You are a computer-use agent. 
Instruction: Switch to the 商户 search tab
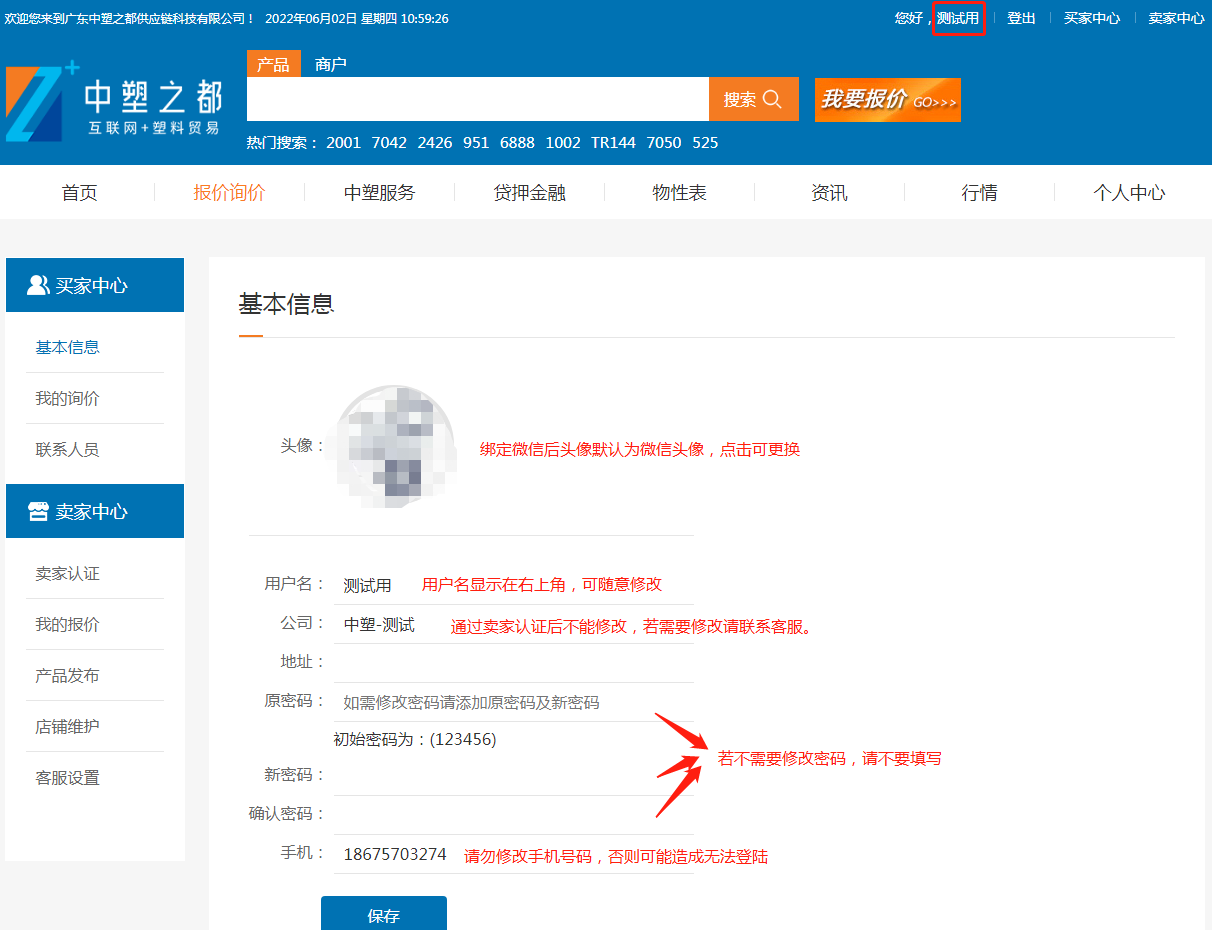click(x=330, y=64)
